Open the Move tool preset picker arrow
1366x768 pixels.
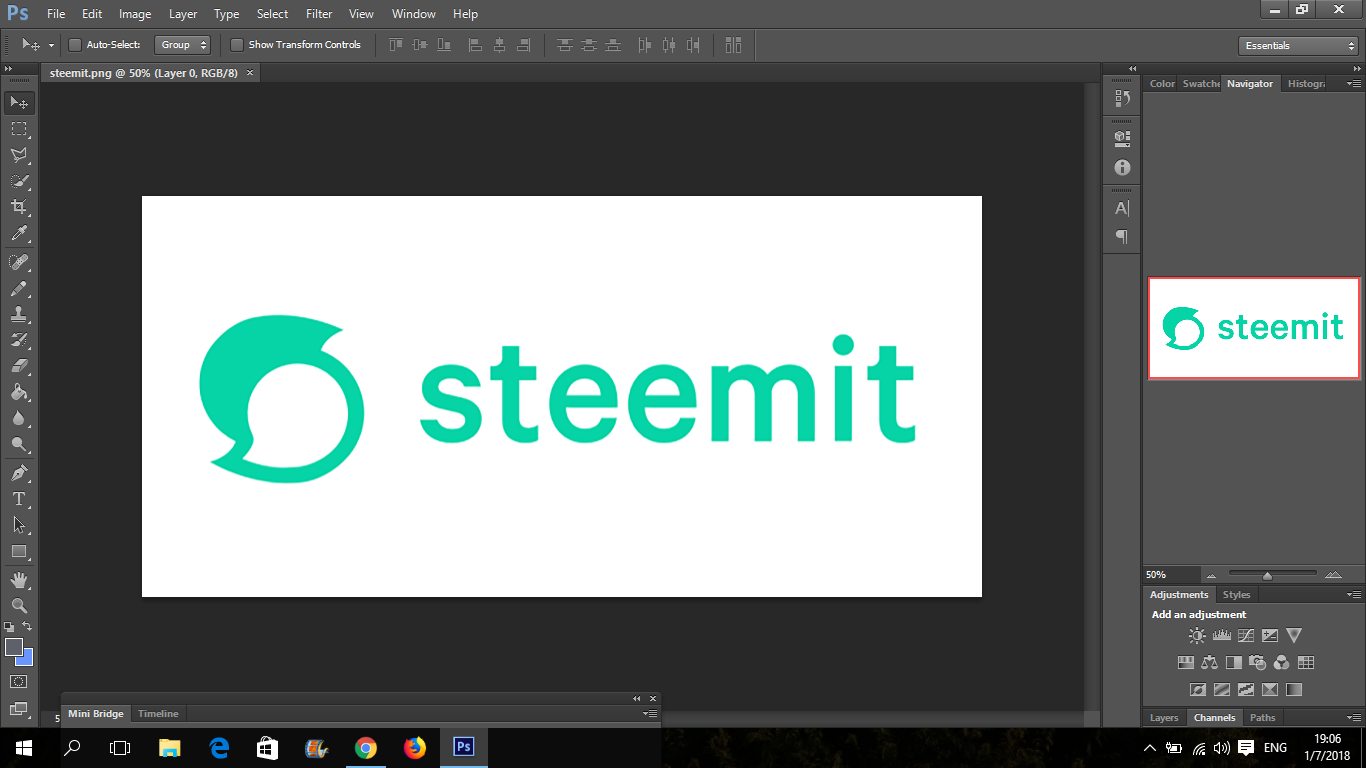click(51, 46)
